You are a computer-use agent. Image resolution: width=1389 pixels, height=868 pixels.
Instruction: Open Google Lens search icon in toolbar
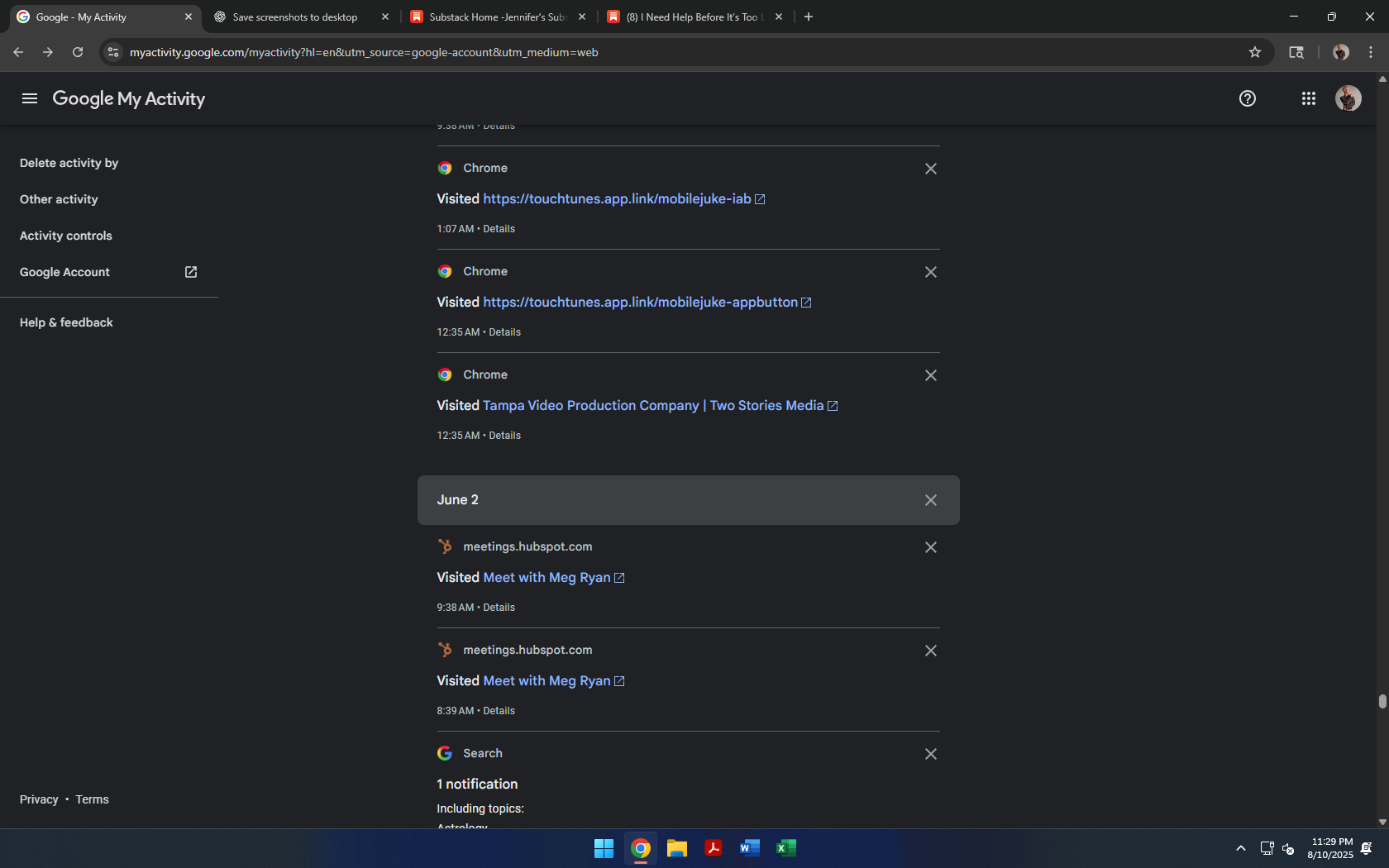tap(1296, 52)
